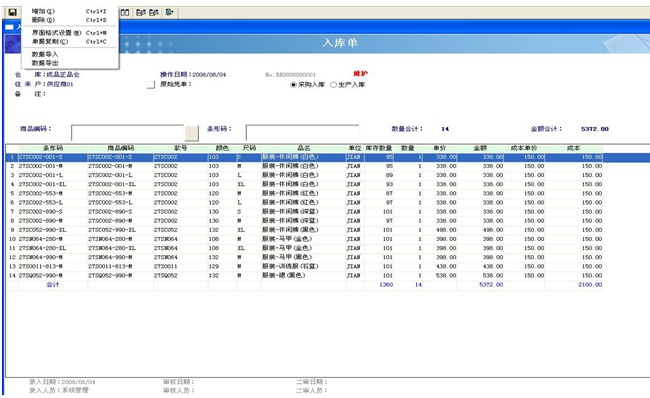Click stock quantity 87 in row 5
This screenshot has width=650, height=398.
[x=389, y=194]
